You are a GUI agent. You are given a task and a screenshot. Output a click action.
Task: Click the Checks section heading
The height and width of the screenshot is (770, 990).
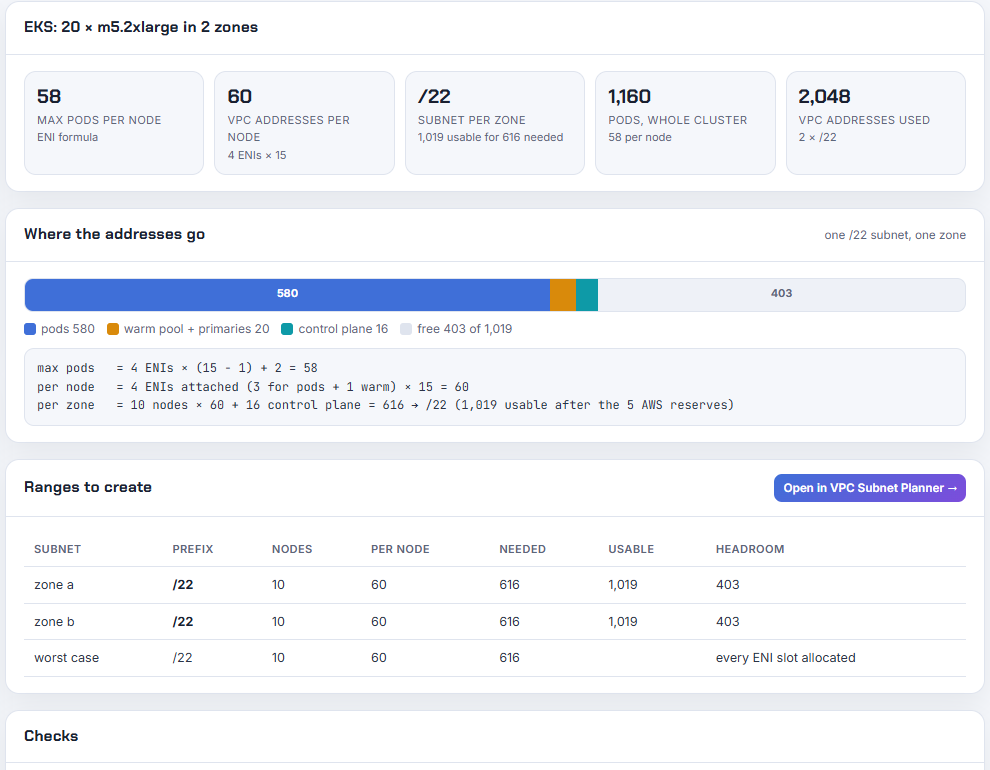(51, 736)
